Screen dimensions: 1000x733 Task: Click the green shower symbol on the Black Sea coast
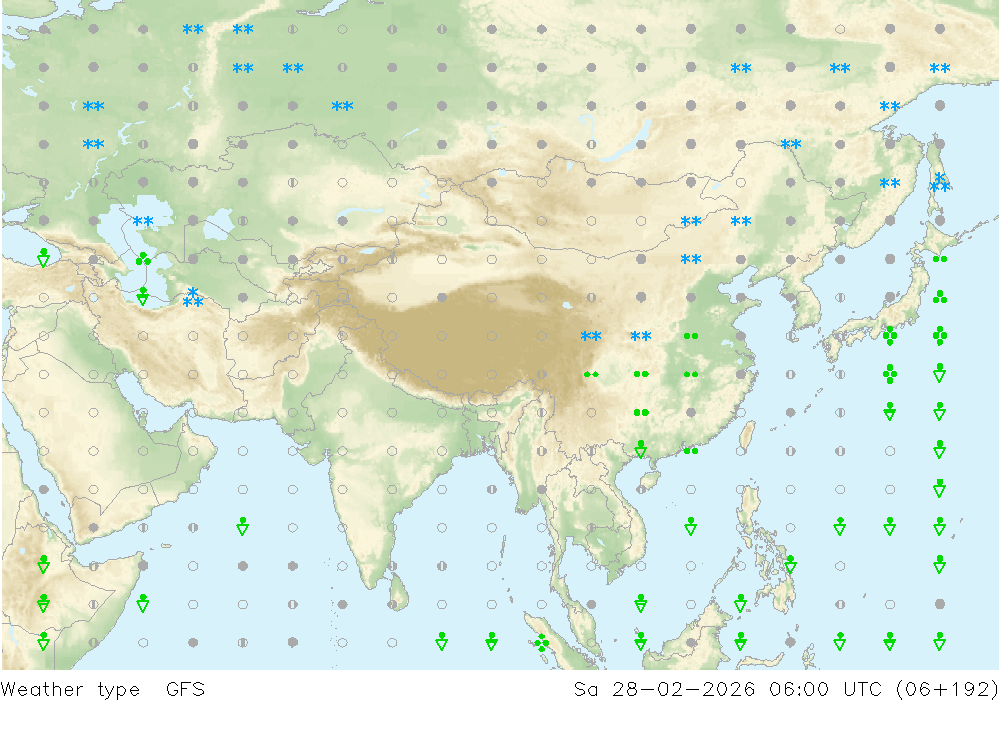point(43,258)
